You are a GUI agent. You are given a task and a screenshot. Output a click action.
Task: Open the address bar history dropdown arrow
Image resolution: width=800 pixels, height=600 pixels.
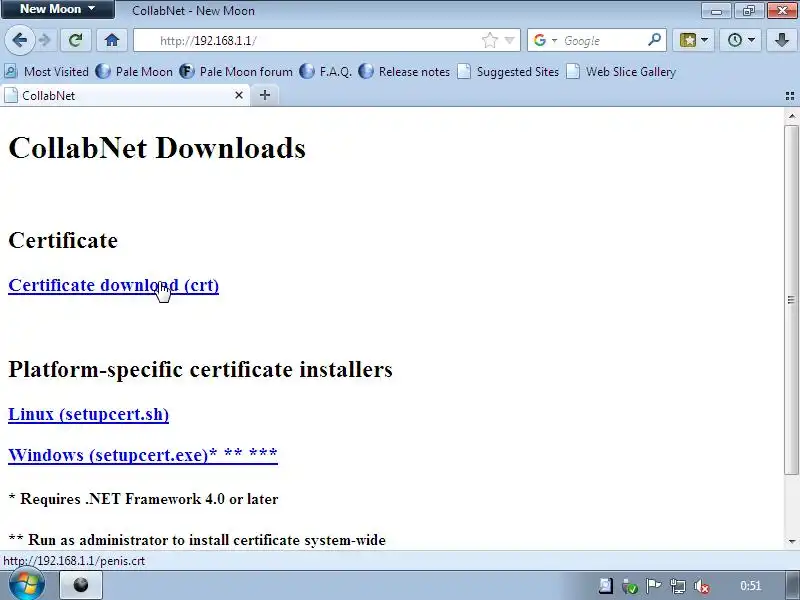click(509, 40)
